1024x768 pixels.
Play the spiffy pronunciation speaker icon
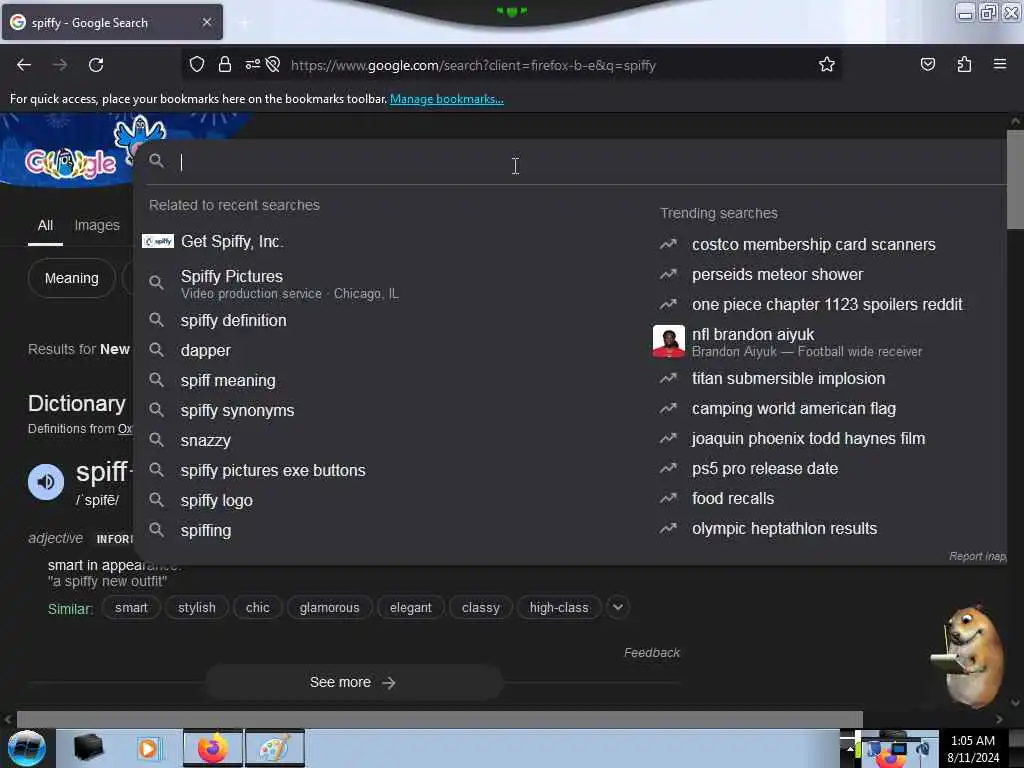[x=46, y=482]
